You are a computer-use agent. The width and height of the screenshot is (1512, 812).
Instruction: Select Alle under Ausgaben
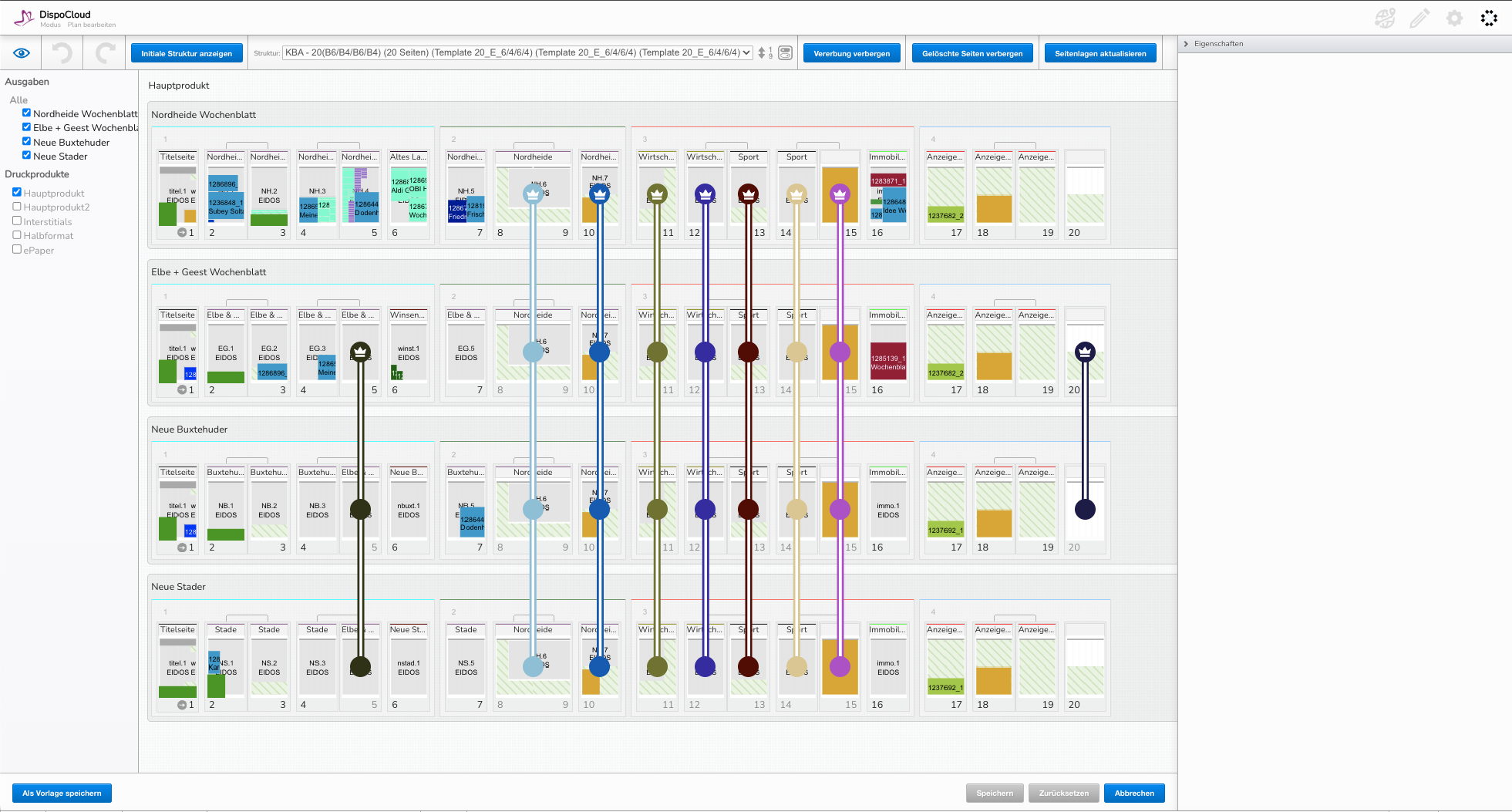click(19, 100)
